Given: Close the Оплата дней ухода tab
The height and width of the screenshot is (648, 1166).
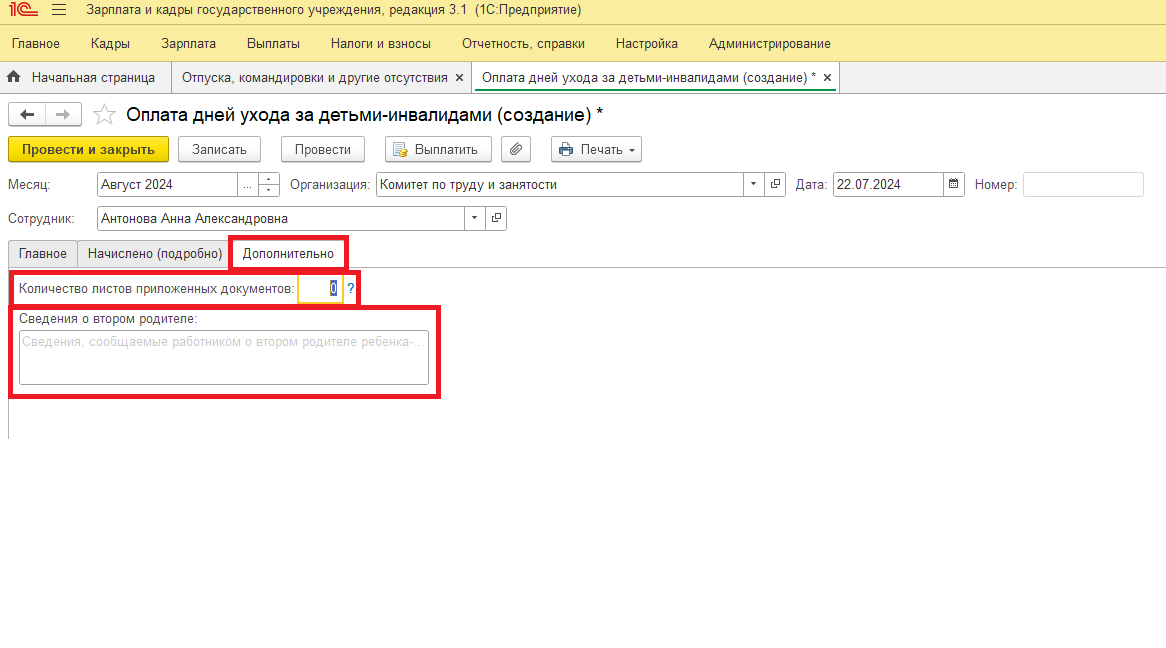Looking at the screenshot, I should point(827,77).
